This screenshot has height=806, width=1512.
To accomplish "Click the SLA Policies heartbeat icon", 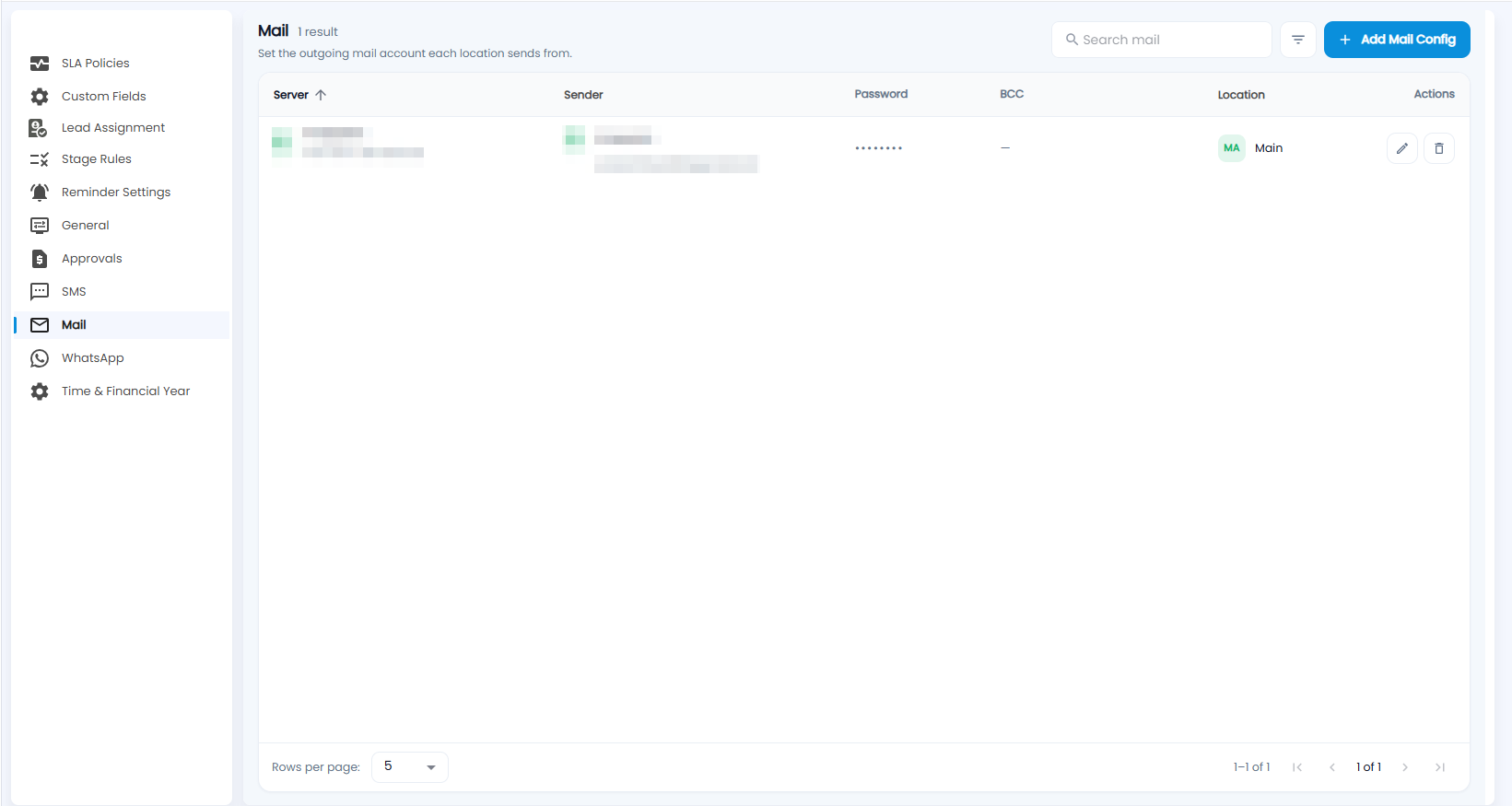I will 40,64.
